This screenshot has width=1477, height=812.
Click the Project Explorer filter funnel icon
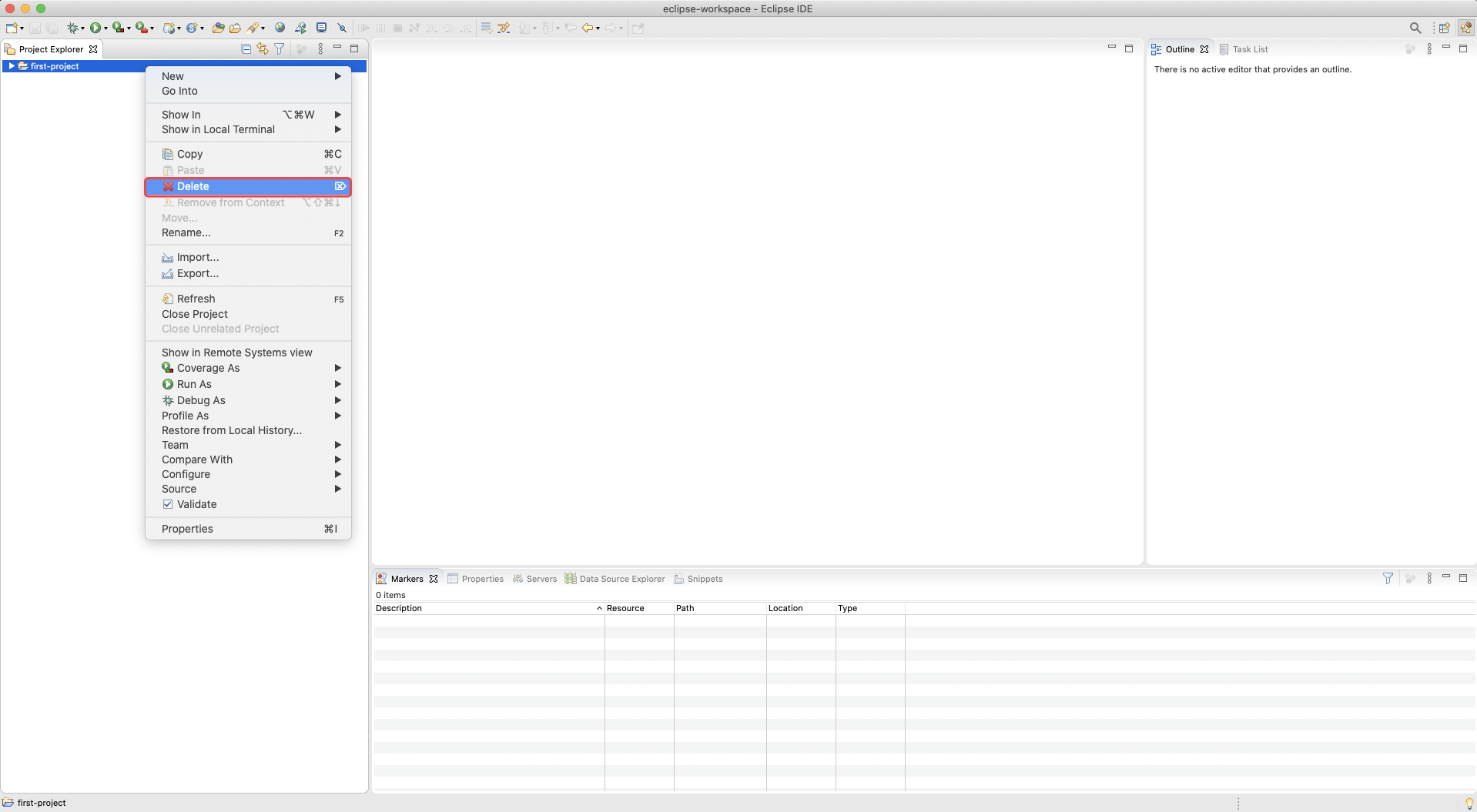tap(280, 48)
